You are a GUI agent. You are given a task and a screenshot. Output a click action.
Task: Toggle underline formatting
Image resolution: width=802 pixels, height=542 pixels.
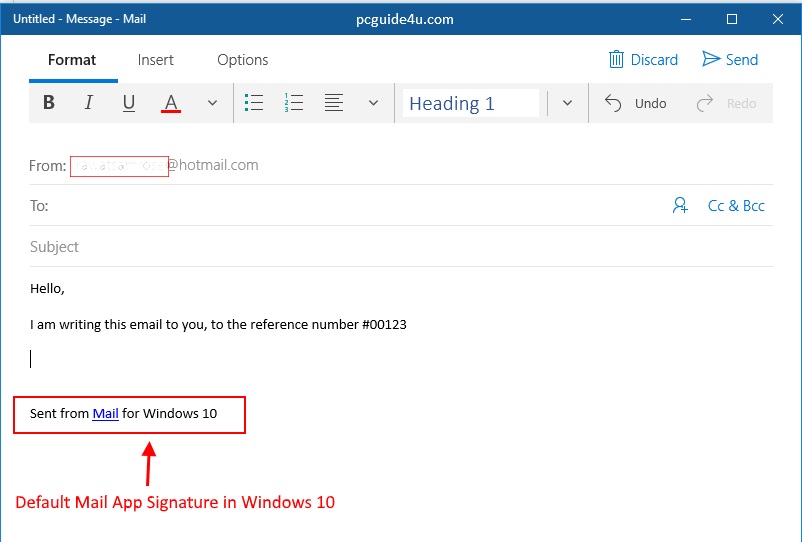pyautogui.click(x=128, y=103)
